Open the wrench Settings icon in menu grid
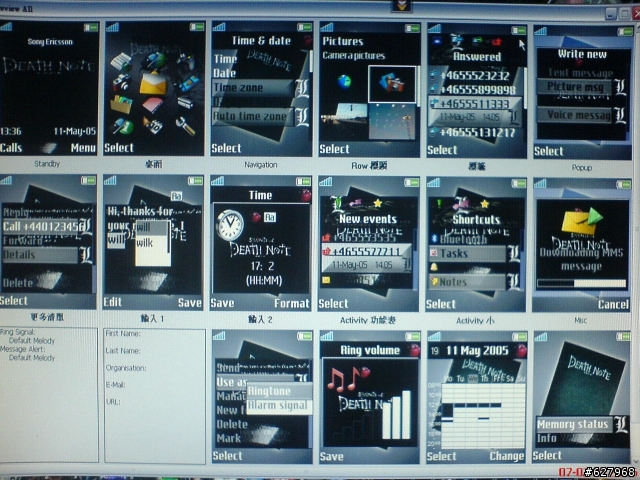Viewport: 640px width, 480px height. tap(185, 126)
